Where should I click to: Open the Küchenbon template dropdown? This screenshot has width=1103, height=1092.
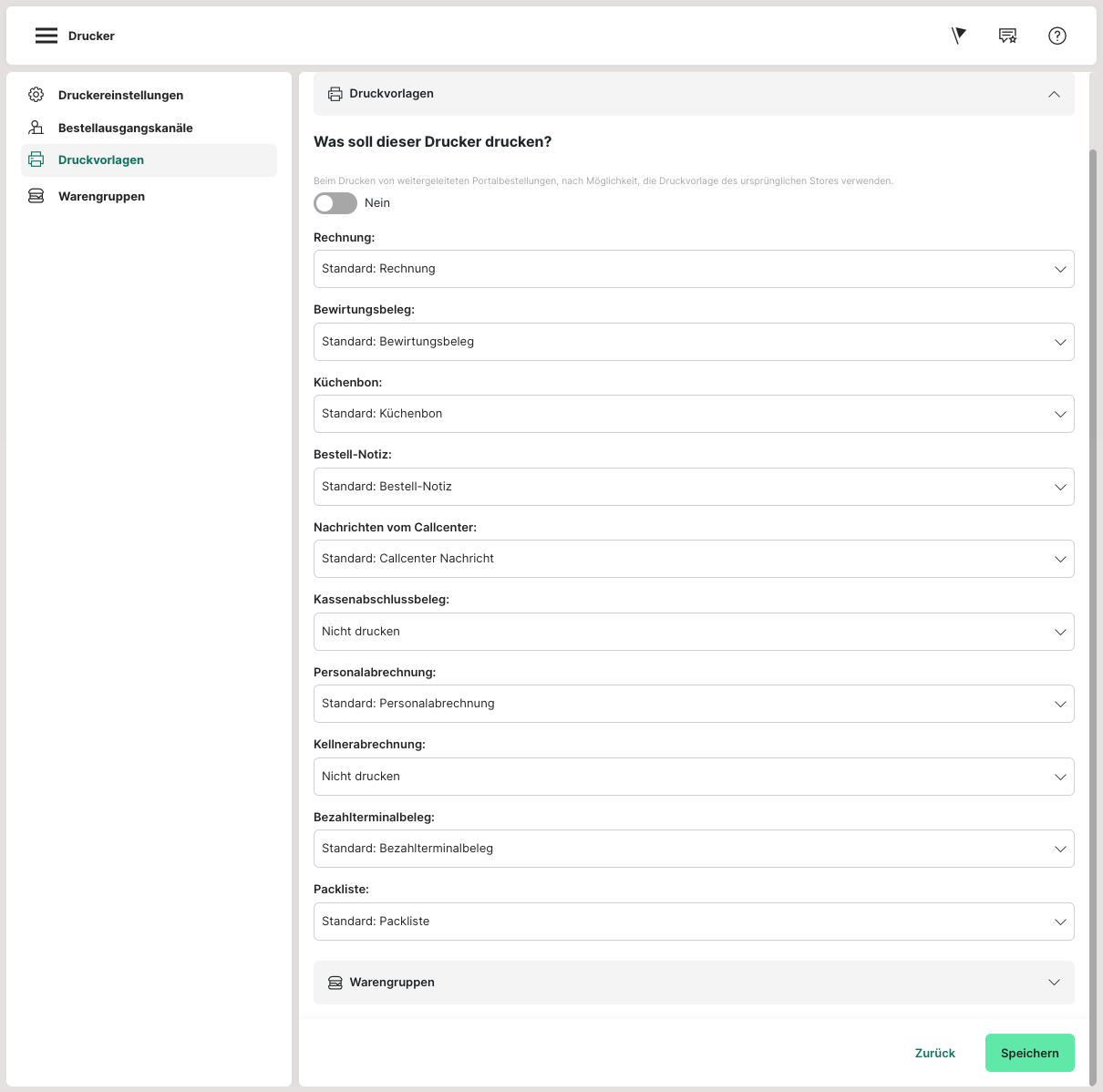pyautogui.click(x=693, y=414)
